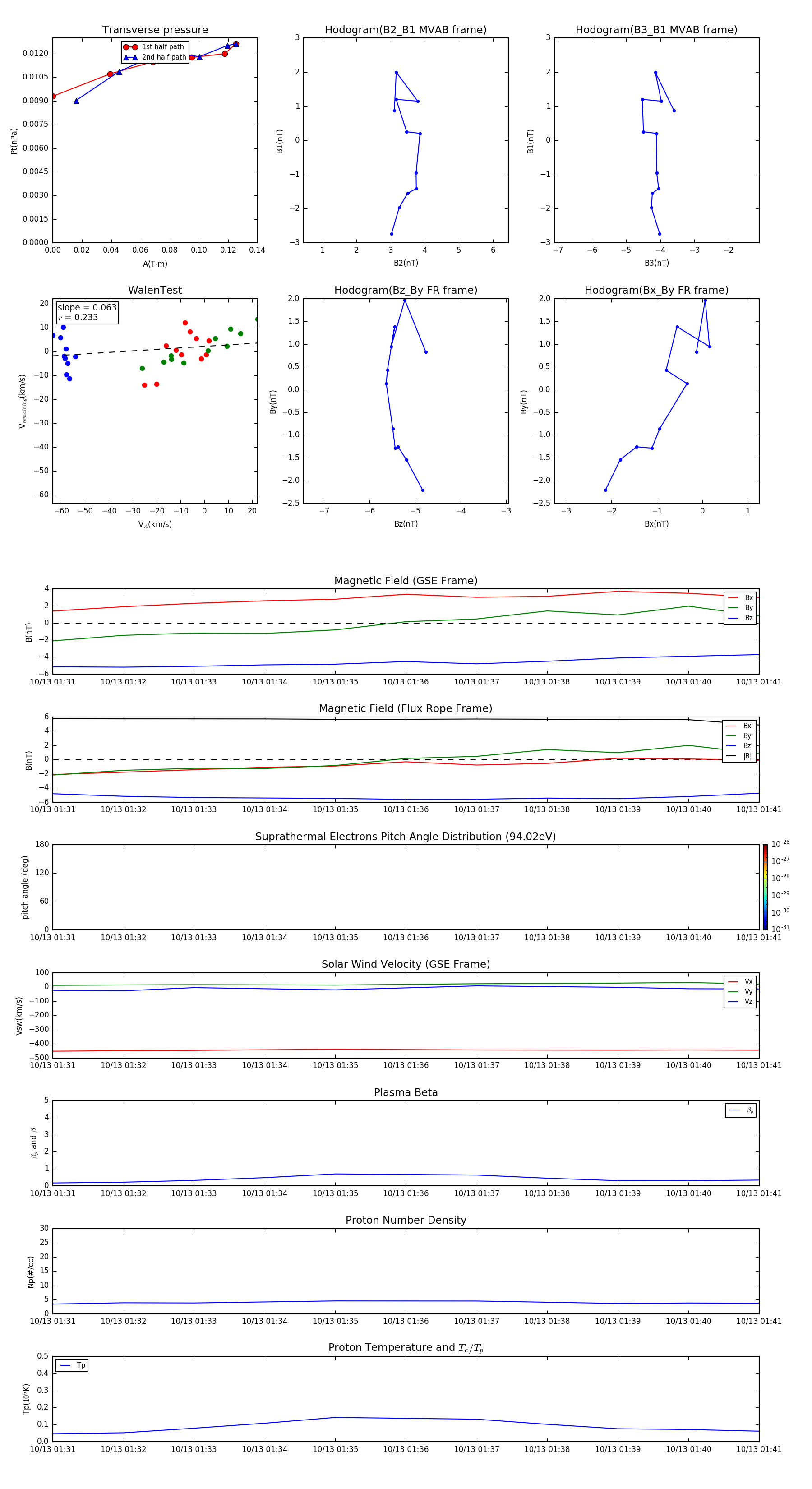
Task: Click the "Bx'" legend entry in Flux Rope plot
Action: [740, 726]
